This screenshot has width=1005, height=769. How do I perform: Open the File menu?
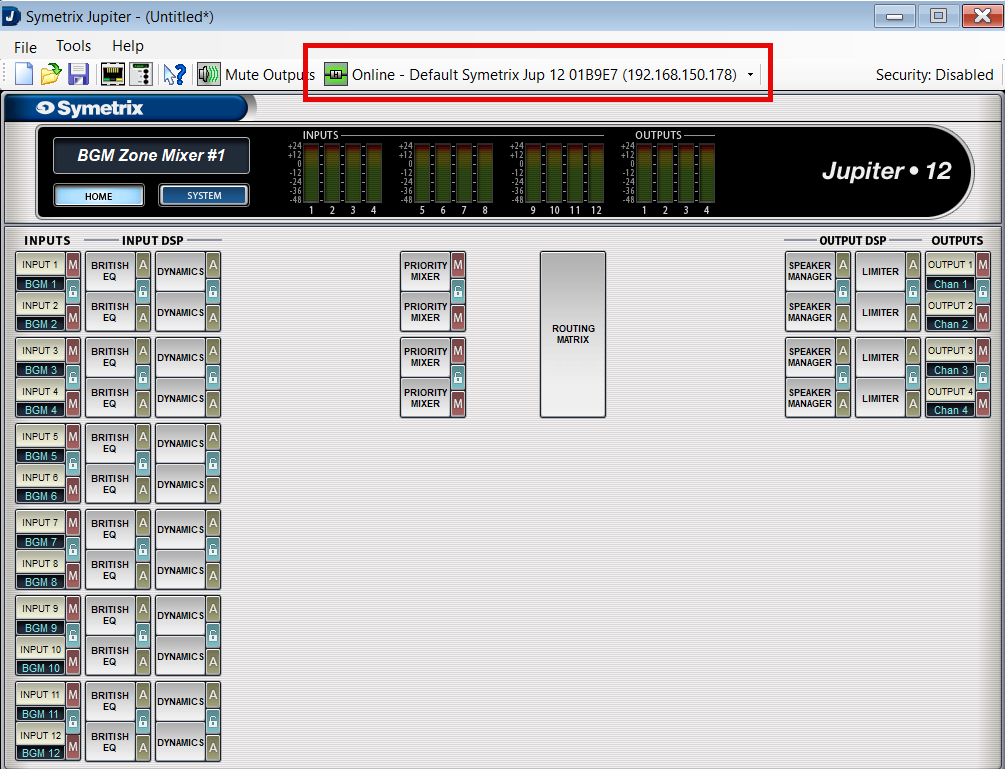[x=25, y=47]
